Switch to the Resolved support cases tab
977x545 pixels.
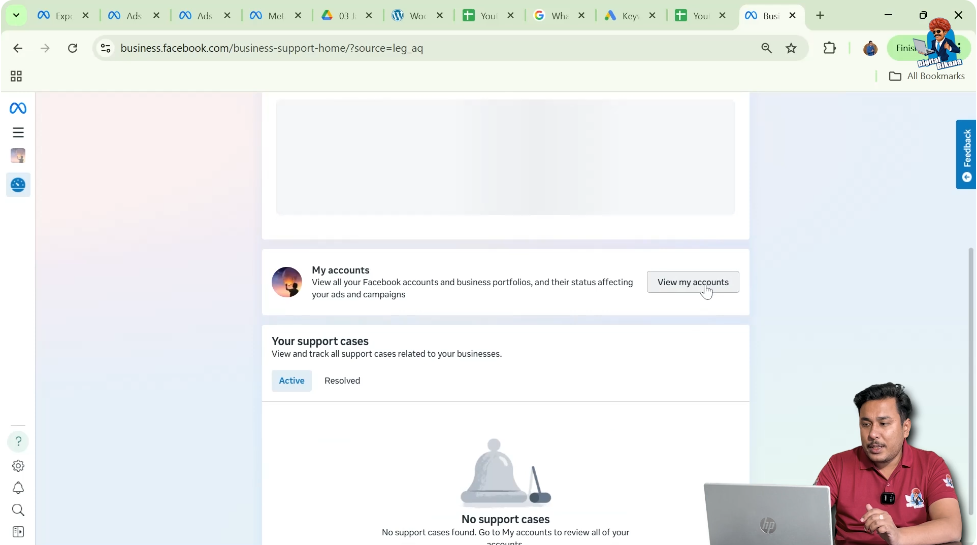pos(342,381)
